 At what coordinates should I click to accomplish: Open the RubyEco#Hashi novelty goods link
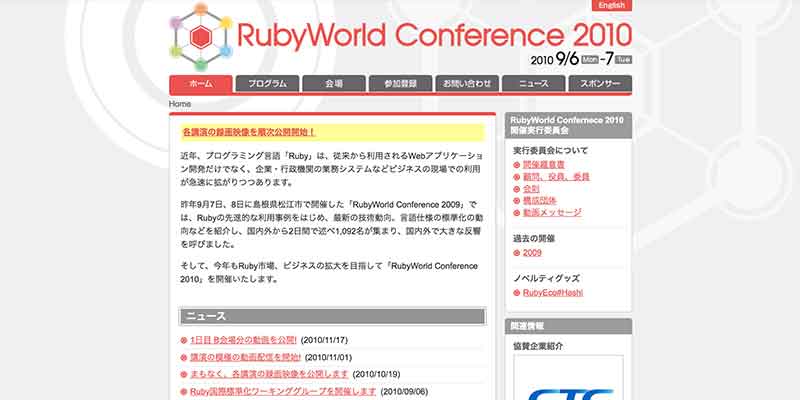tap(553, 292)
